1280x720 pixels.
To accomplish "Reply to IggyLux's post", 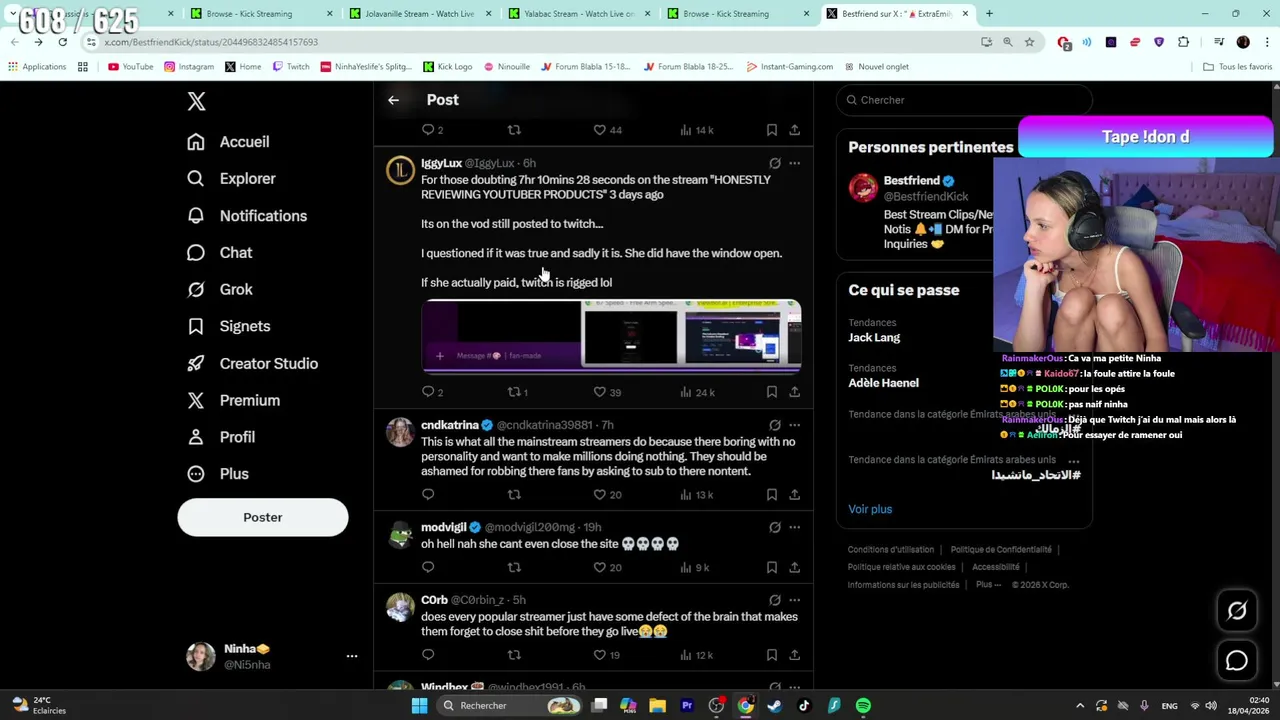I will (x=432, y=392).
